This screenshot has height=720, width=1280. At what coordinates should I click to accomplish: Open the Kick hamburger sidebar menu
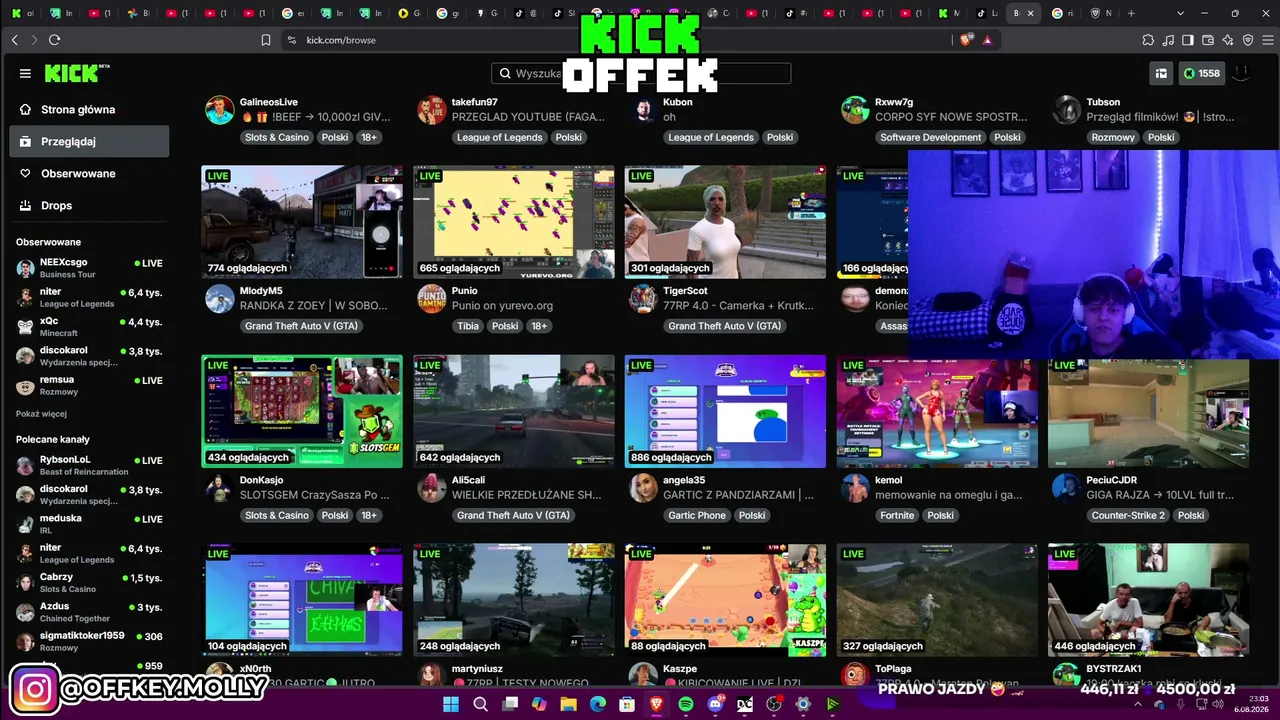(x=25, y=73)
